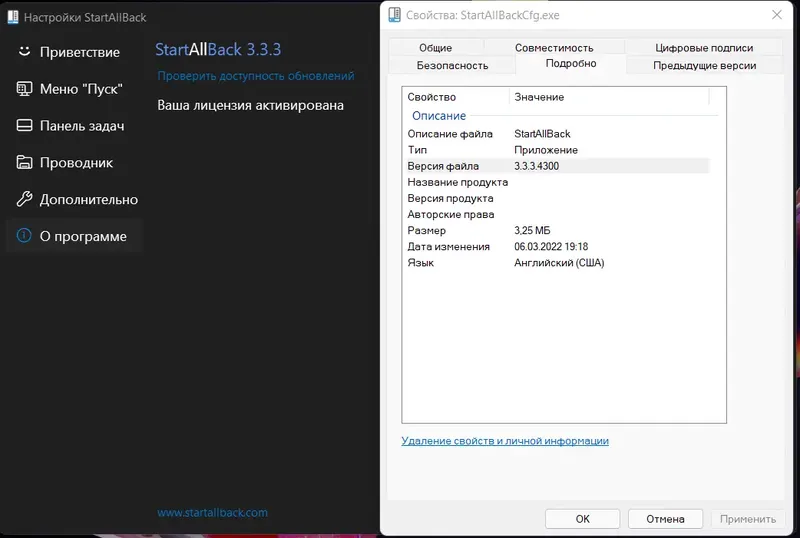Select the Дополнительно section

pos(73,199)
